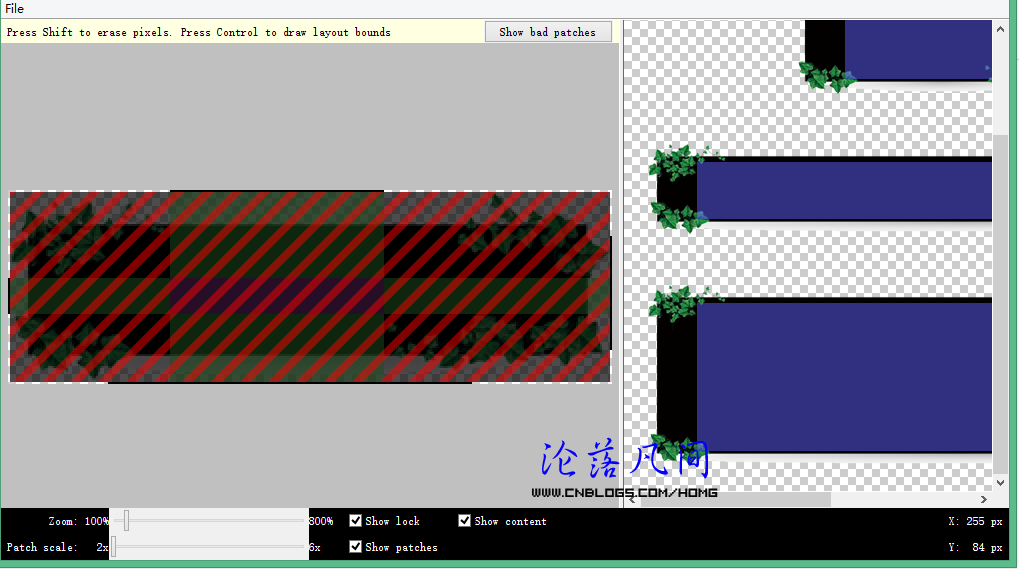Click the 'Zoom: 100%' label

tap(79, 521)
